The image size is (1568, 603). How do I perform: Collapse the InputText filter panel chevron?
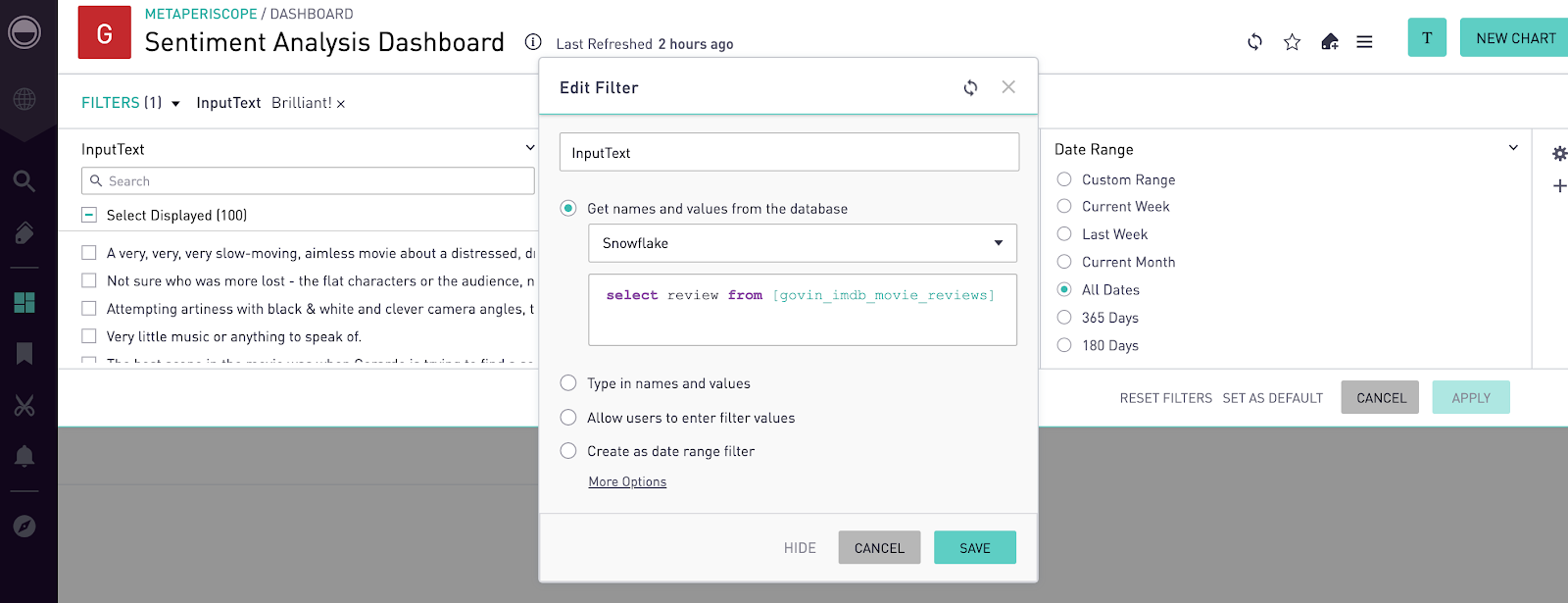coord(530,148)
